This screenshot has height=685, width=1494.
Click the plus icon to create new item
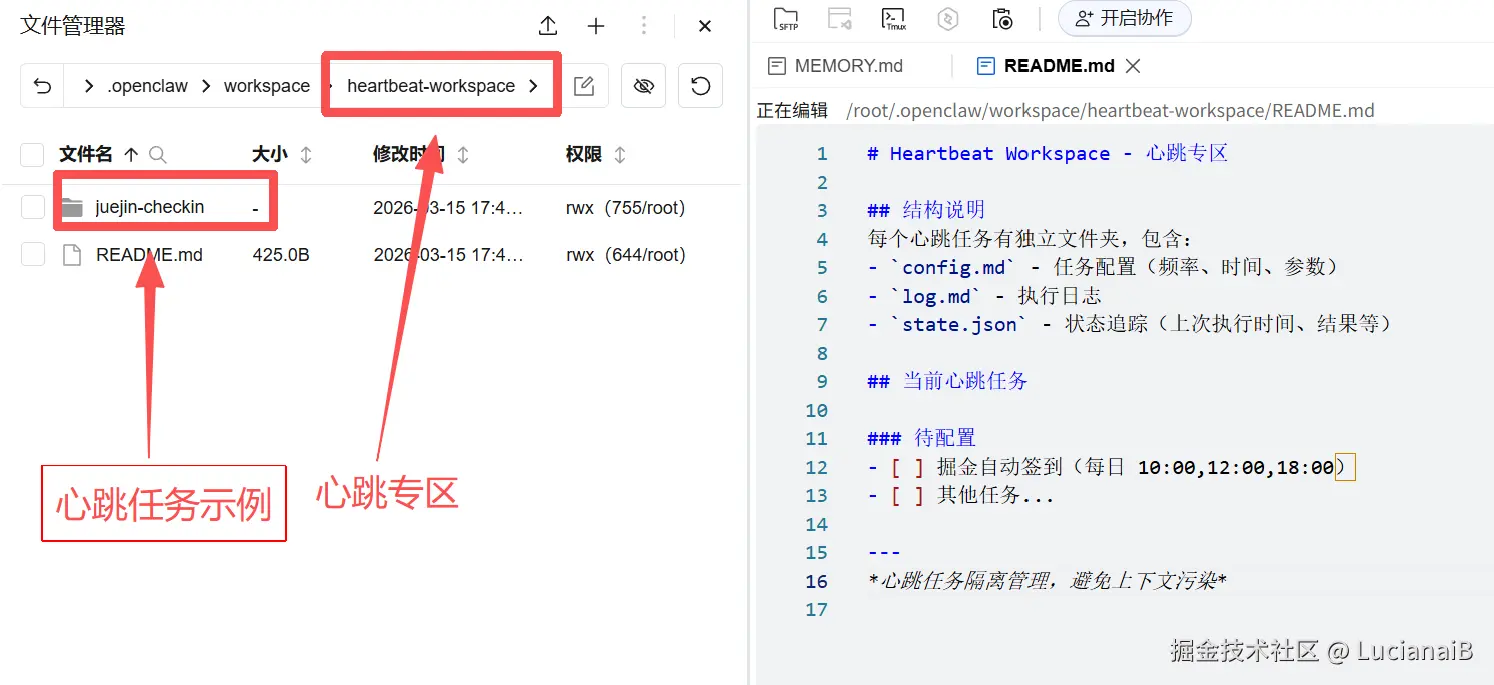coord(596,26)
